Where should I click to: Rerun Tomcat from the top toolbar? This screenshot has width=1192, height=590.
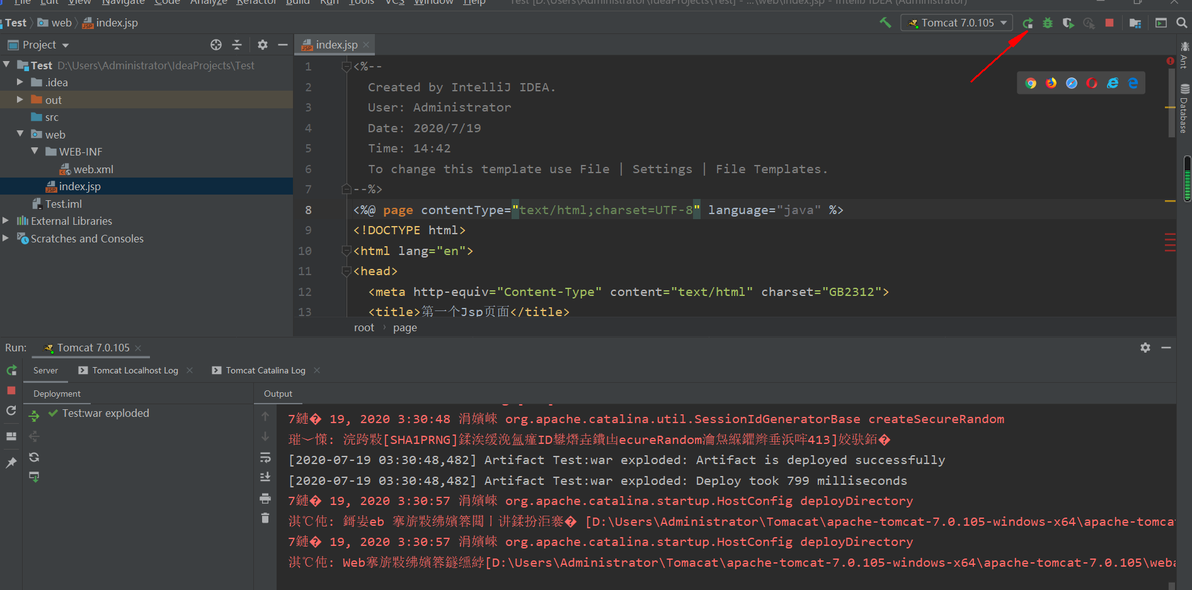[x=1027, y=23]
